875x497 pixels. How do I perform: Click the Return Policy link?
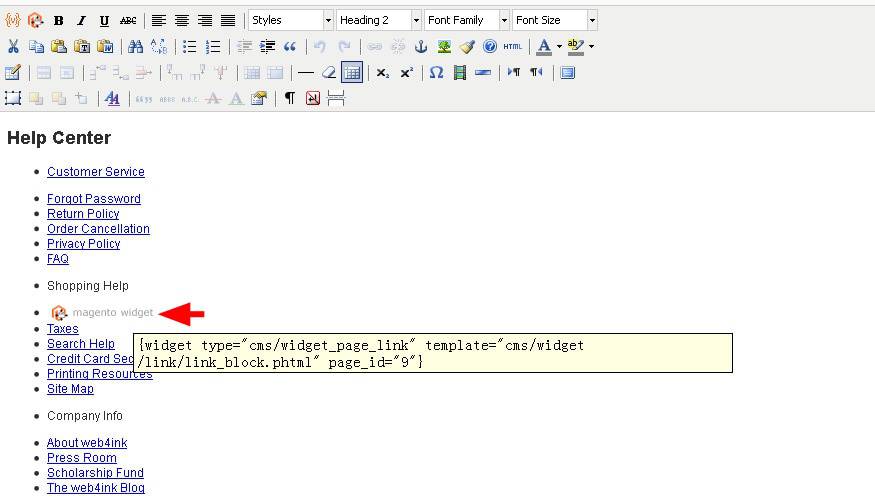click(x=83, y=214)
